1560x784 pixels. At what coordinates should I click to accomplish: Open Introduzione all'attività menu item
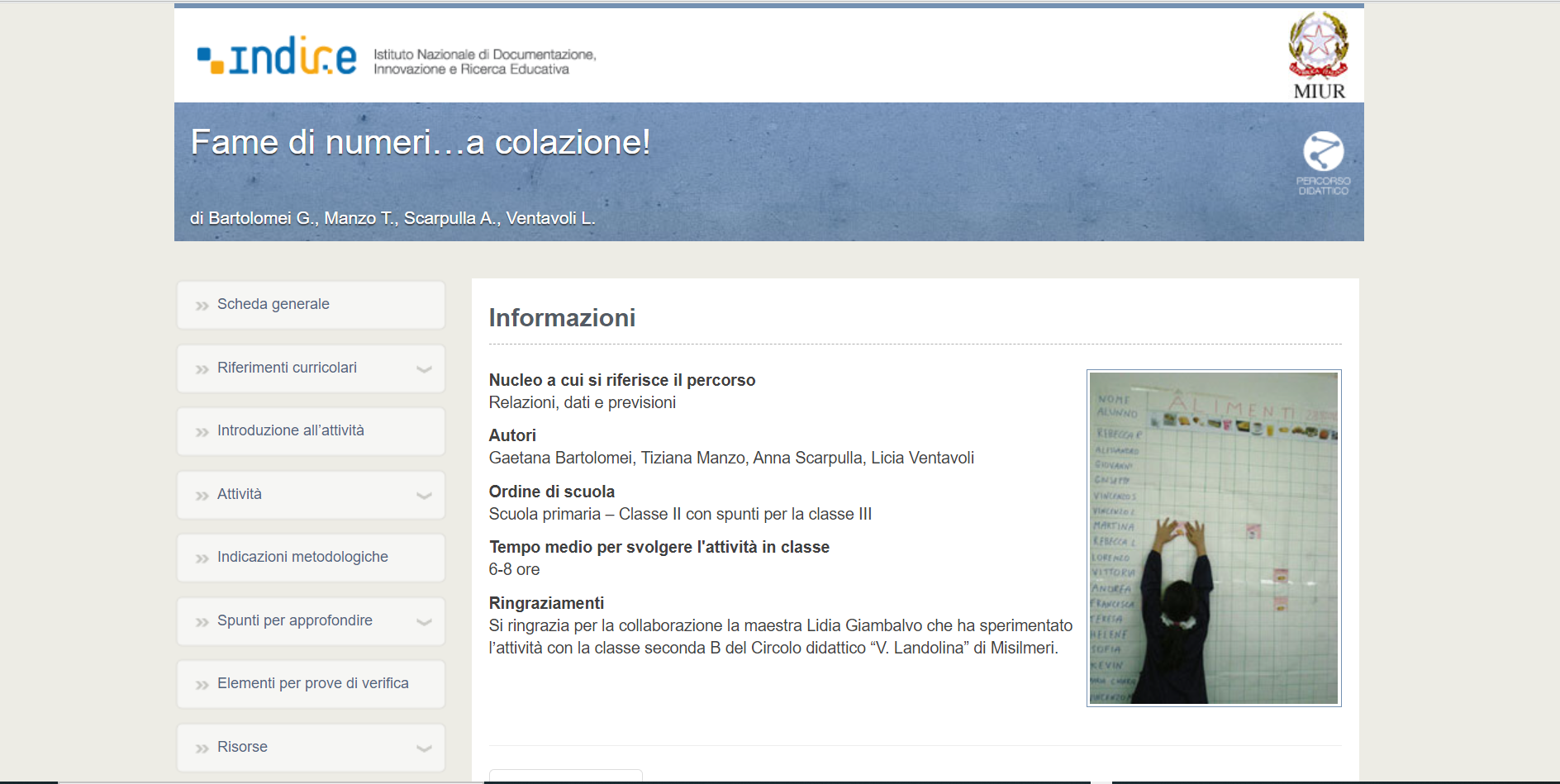tap(290, 430)
